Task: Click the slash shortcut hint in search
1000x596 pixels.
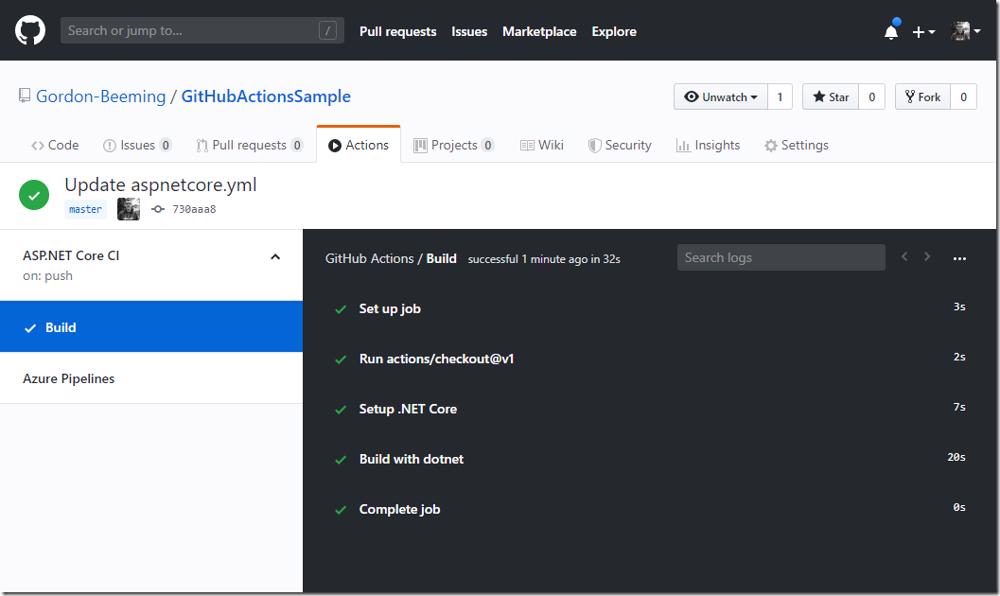Action: [328, 31]
